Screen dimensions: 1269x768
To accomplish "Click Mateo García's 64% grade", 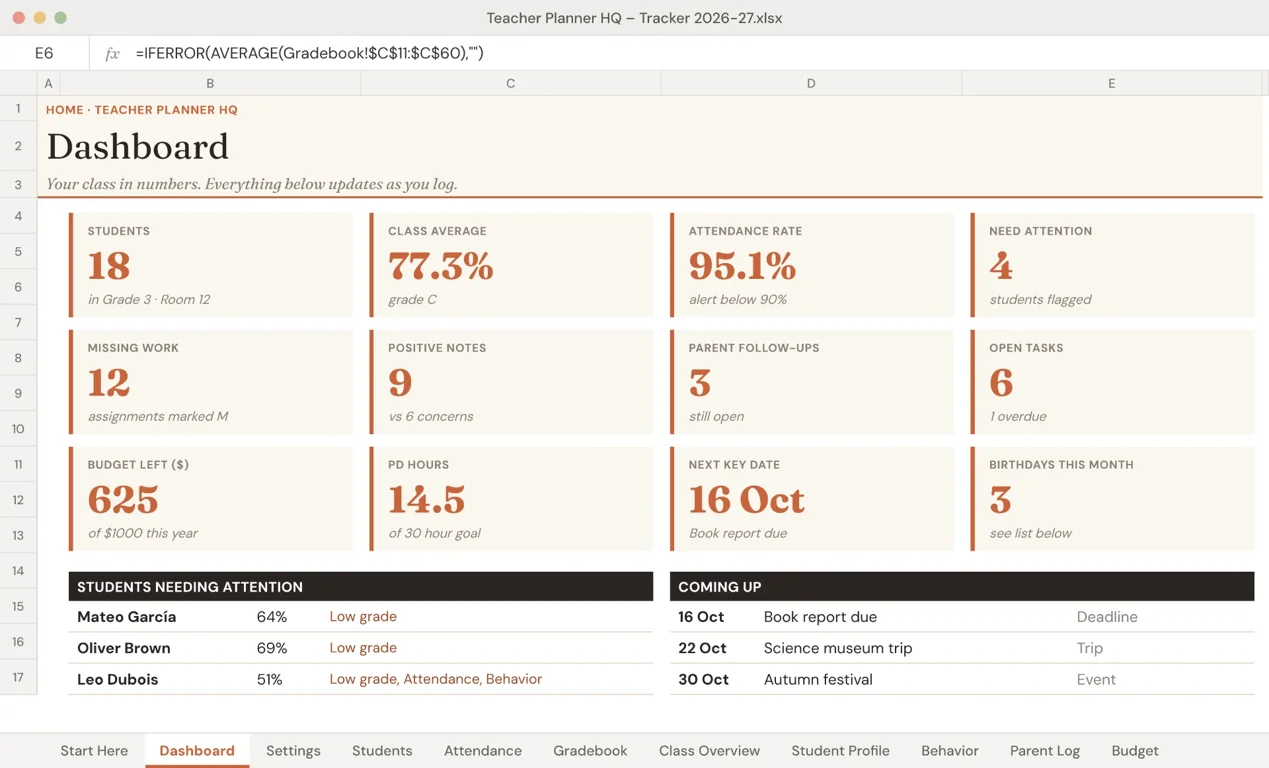I will [x=272, y=617].
